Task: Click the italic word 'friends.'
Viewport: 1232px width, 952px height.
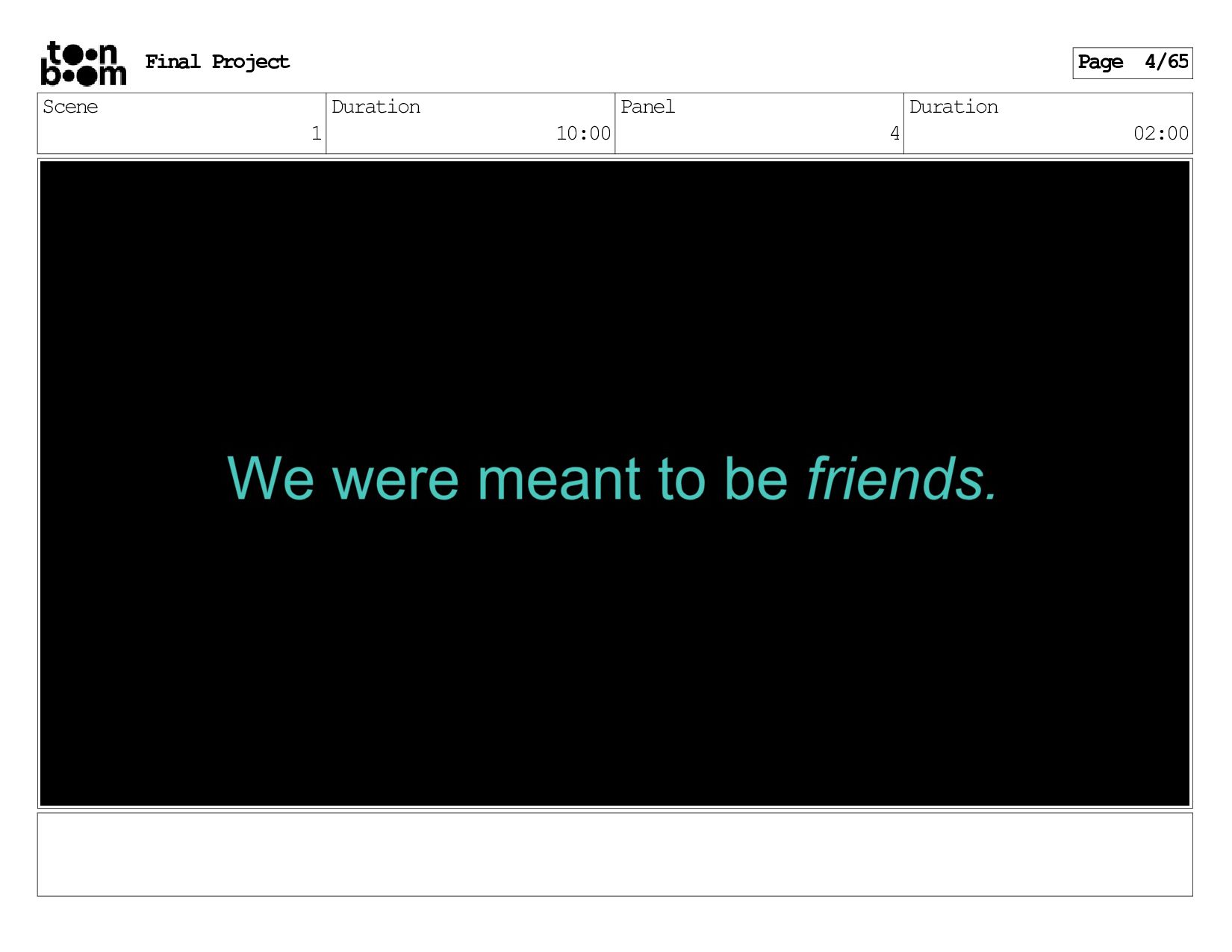Action: [x=902, y=478]
